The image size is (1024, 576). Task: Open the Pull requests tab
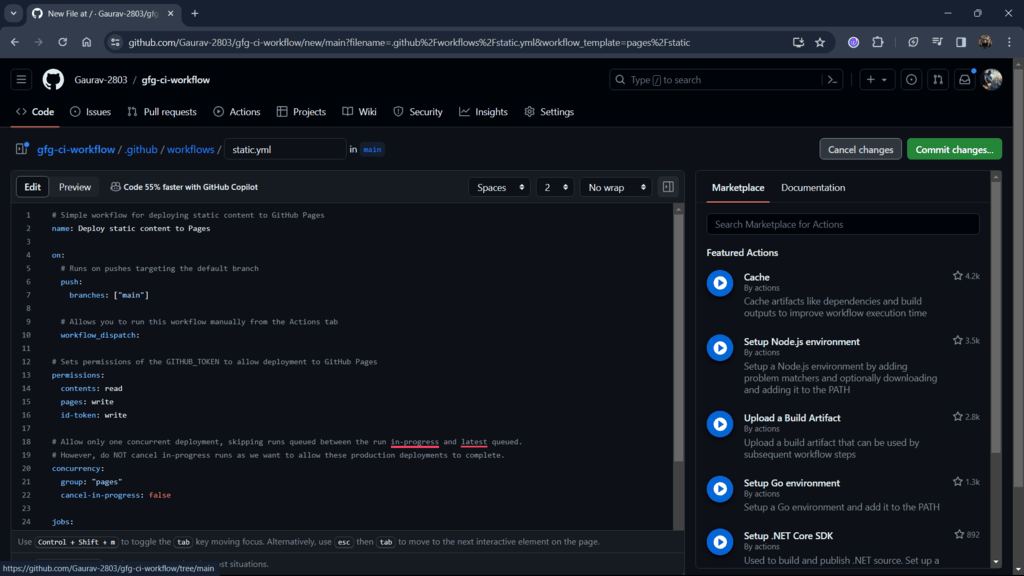tap(162, 112)
